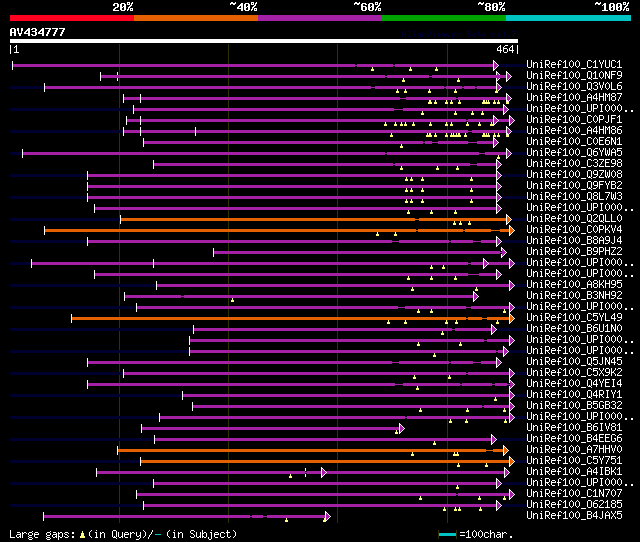640x542 pixels.
Task: Open hit UniRef100_C1YUC1
Action: click(574, 64)
